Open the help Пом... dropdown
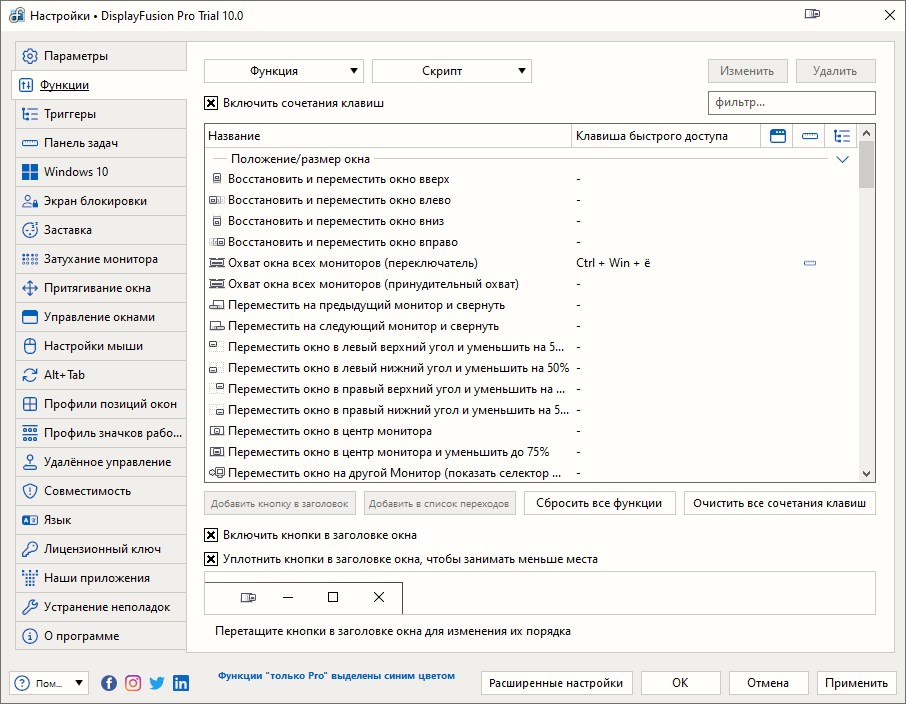This screenshot has height=704, width=906. click(x=49, y=683)
